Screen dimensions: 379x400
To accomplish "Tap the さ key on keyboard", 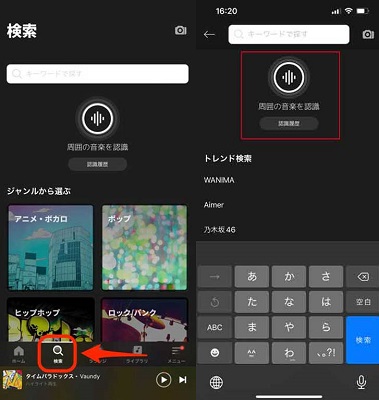I will click(326, 276).
